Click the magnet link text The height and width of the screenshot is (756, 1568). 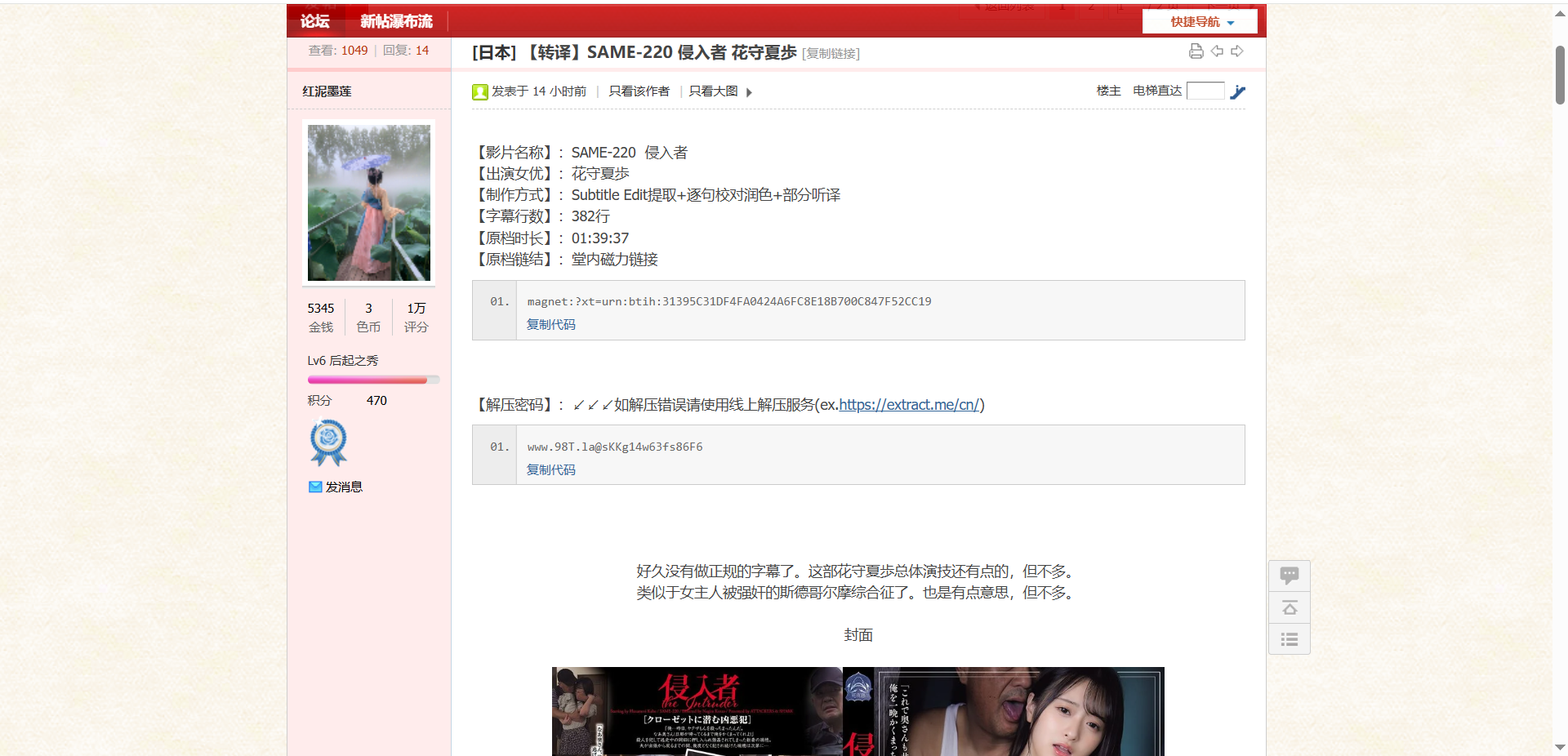click(728, 302)
